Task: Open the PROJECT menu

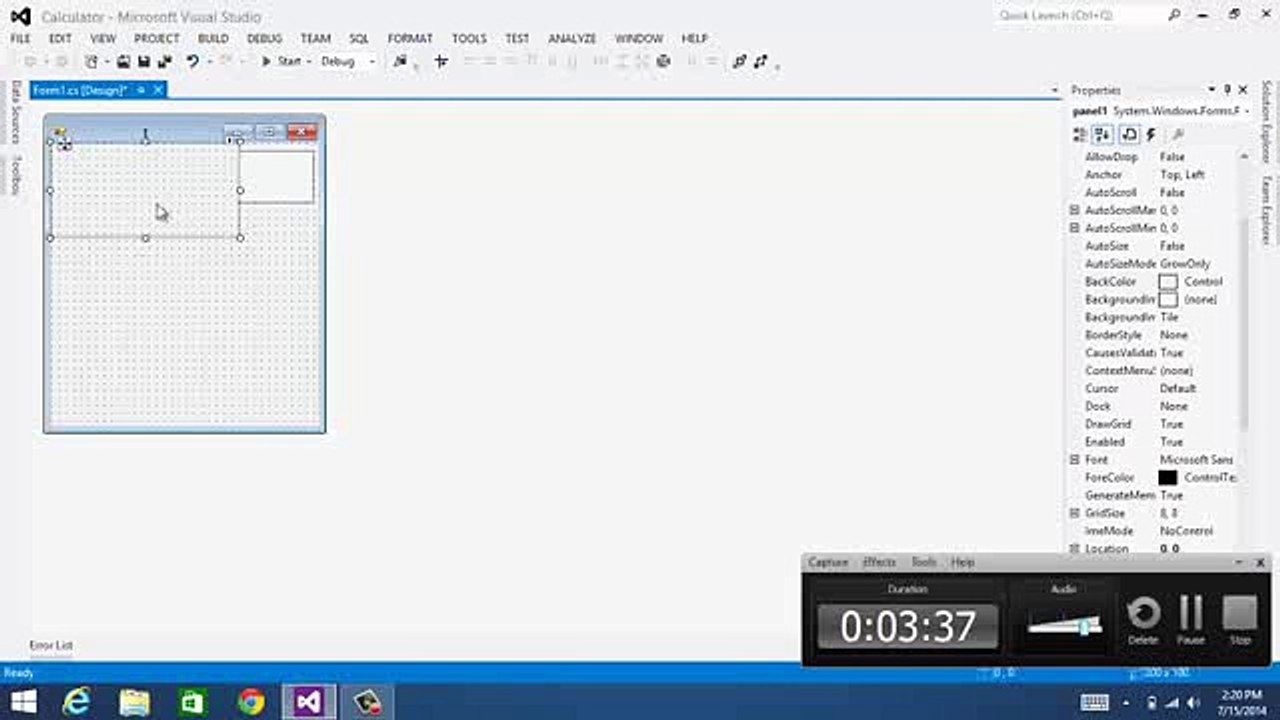Action: pyautogui.click(x=157, y=38)
